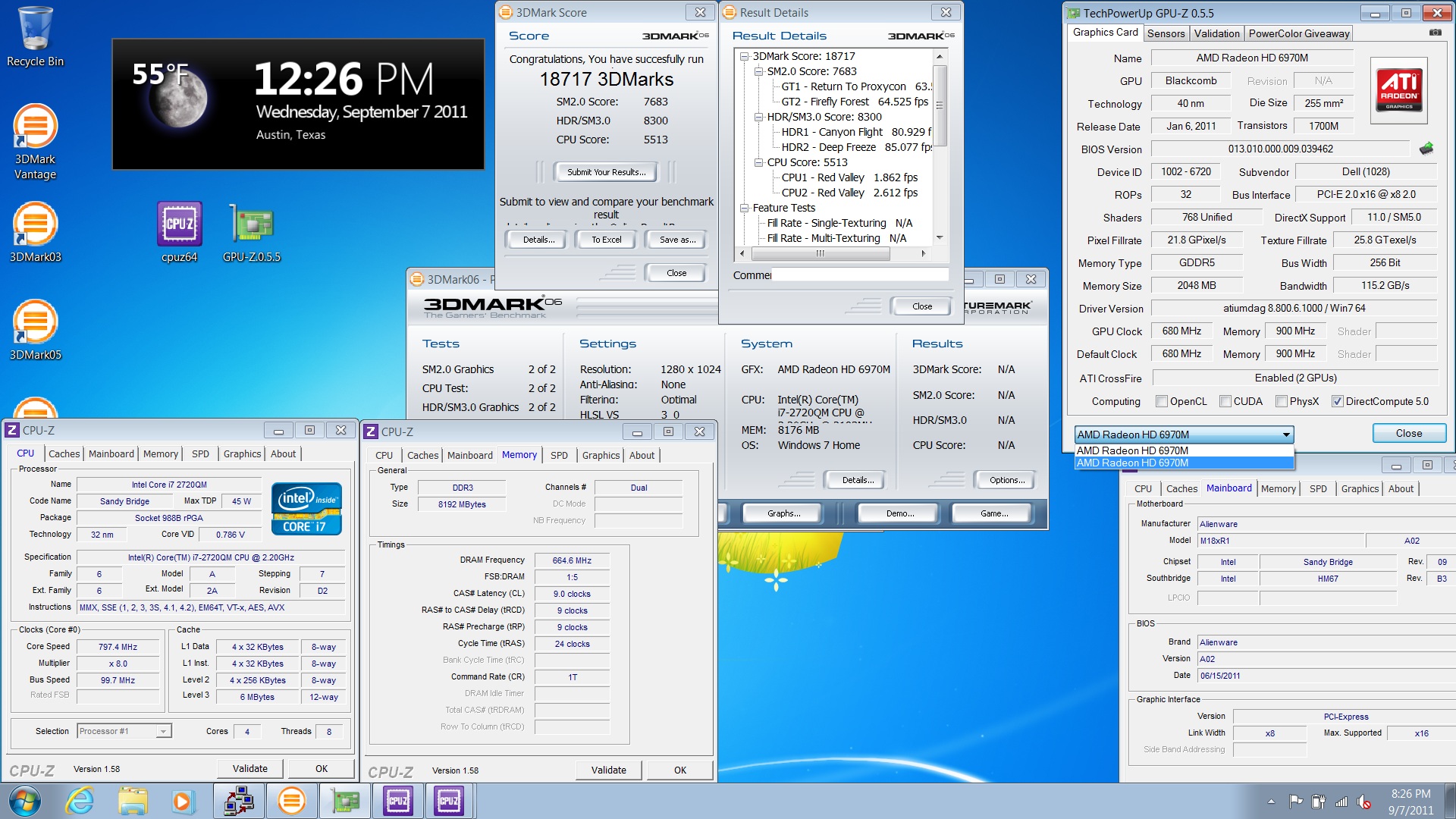Click the save BIOS icon beside BIOS Version
The height and width of the screenshot is (819, 1456).
(1426, 149)
